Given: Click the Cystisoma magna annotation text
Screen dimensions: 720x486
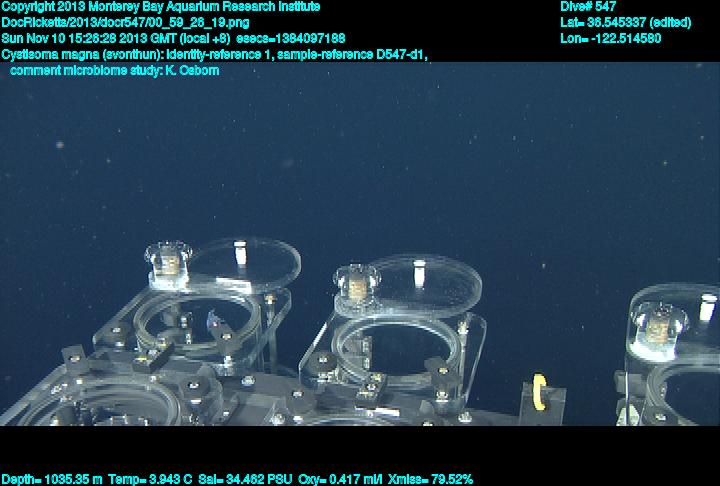Looking at the screenshot, I should tap(214, 54).
